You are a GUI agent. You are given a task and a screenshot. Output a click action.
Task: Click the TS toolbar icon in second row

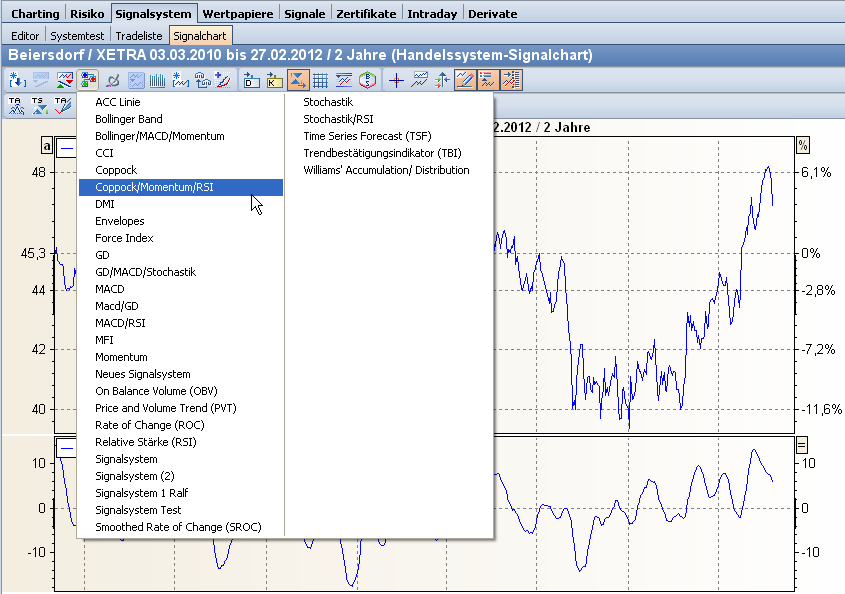coord(39,105)
